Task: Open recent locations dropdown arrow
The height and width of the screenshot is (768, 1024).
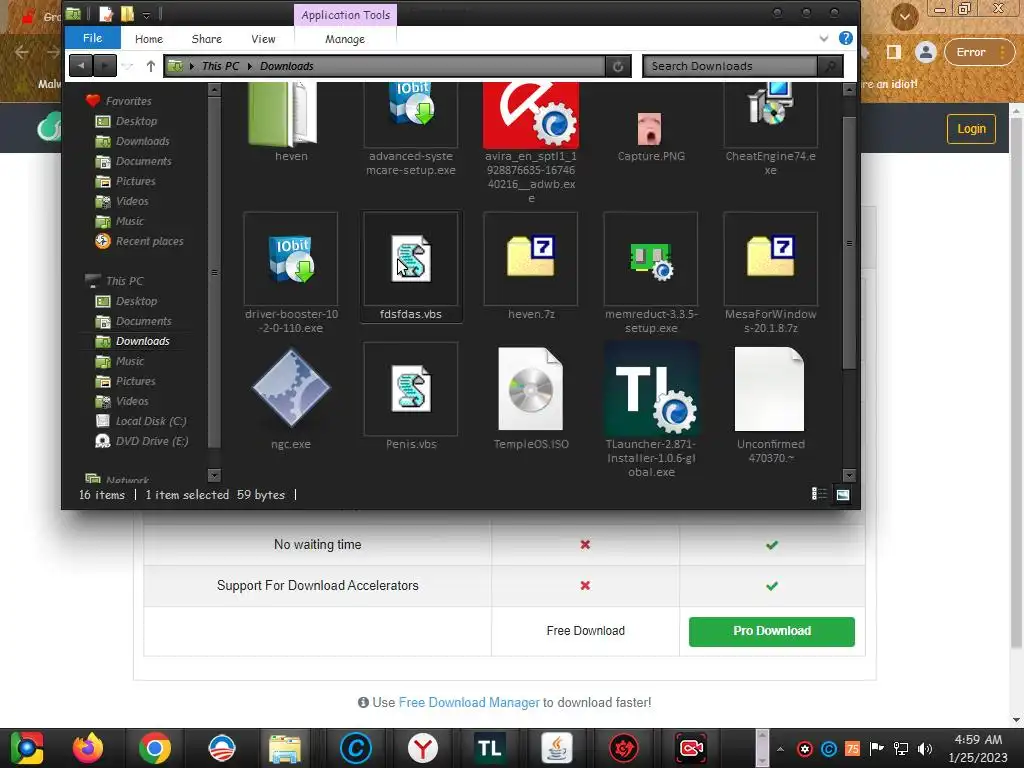Action: [128, 66]
